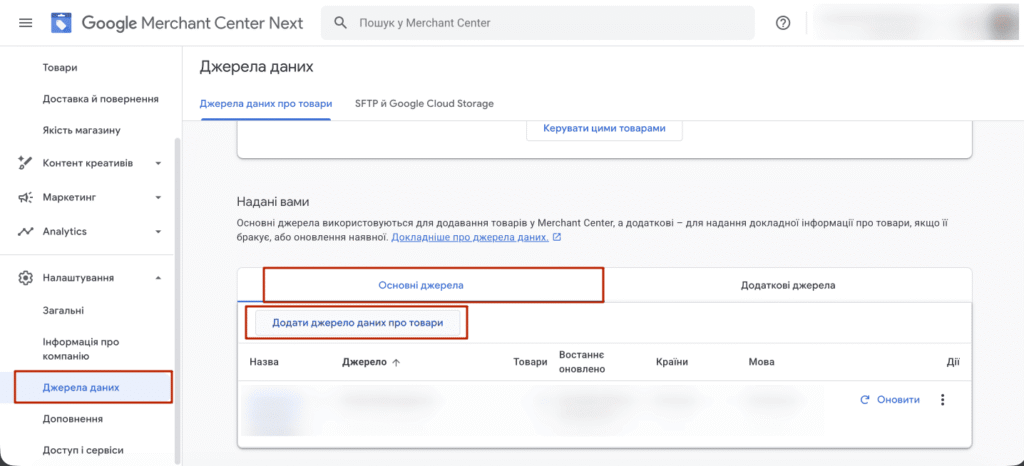
Task: Expand the Analytics section arrow
Action: [x=158, y=232]
